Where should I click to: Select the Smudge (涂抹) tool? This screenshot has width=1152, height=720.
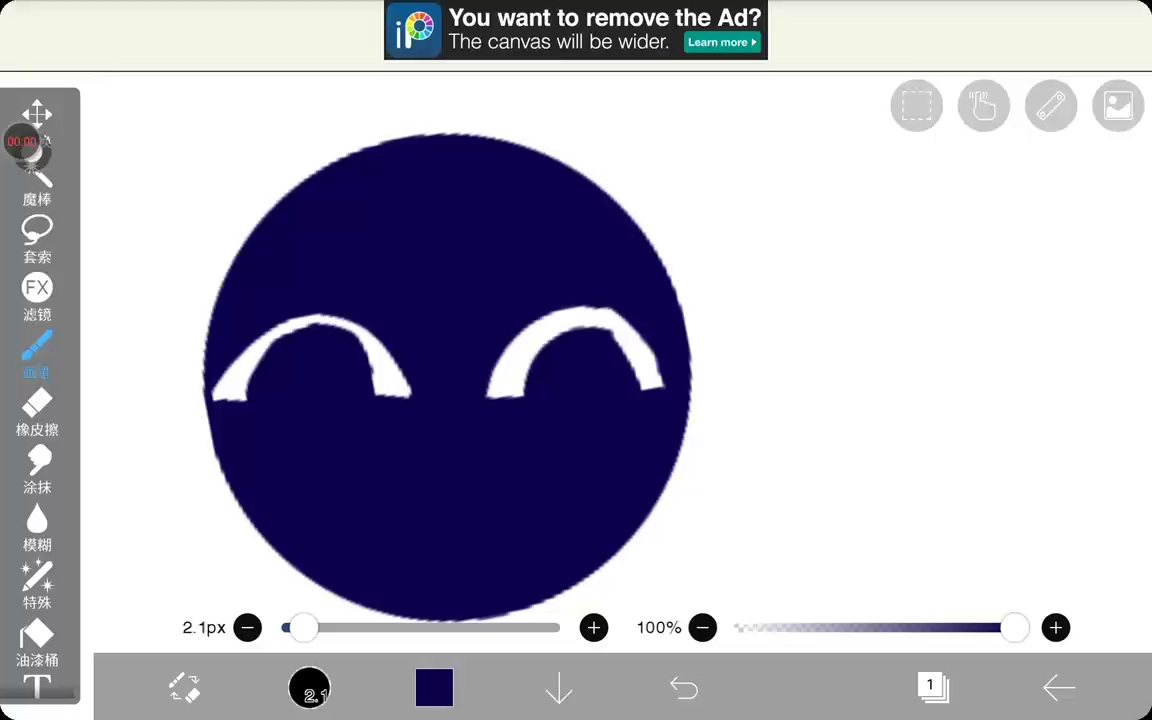tap(37, 469)
